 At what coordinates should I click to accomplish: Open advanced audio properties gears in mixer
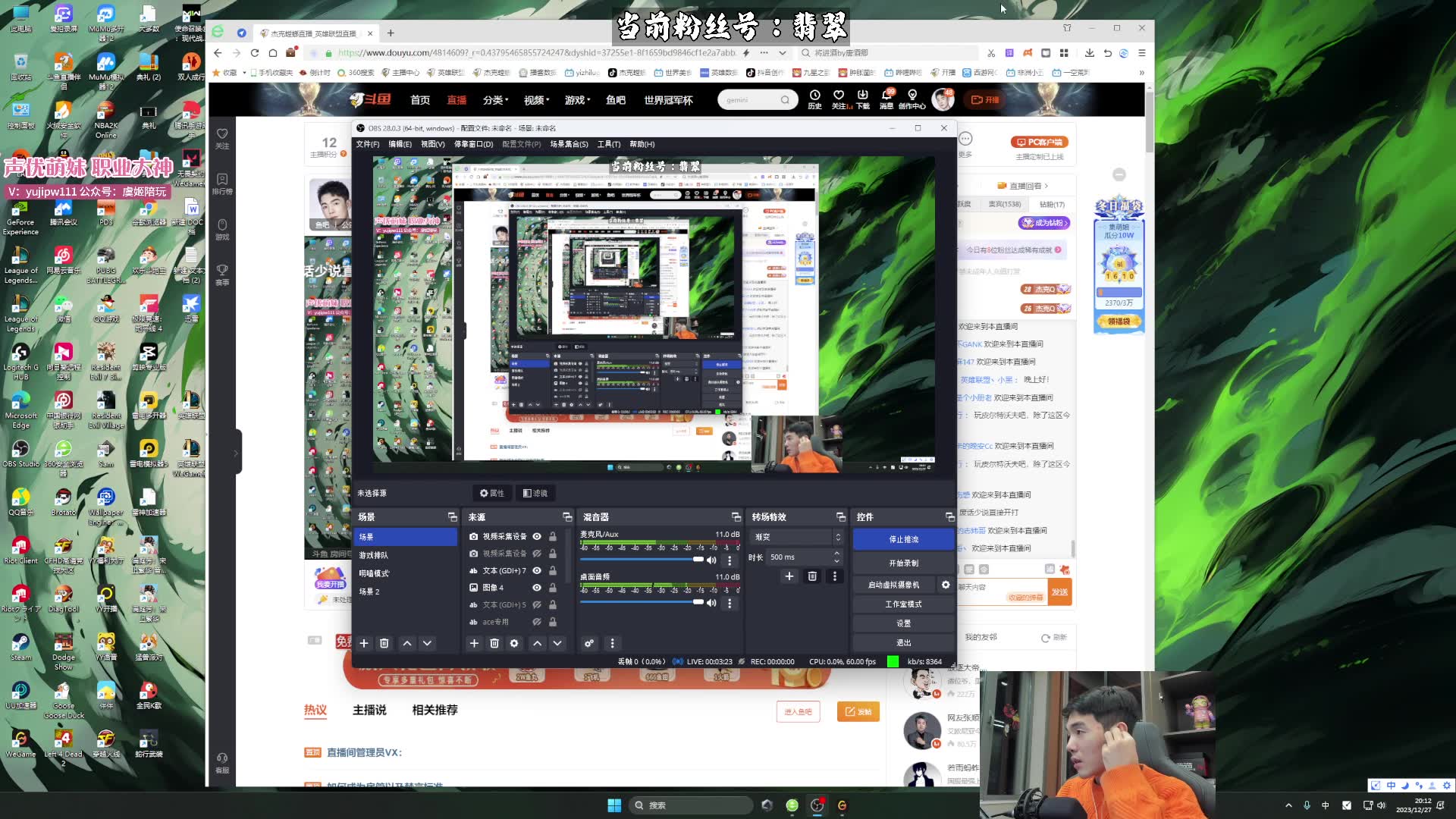[589, 643]
